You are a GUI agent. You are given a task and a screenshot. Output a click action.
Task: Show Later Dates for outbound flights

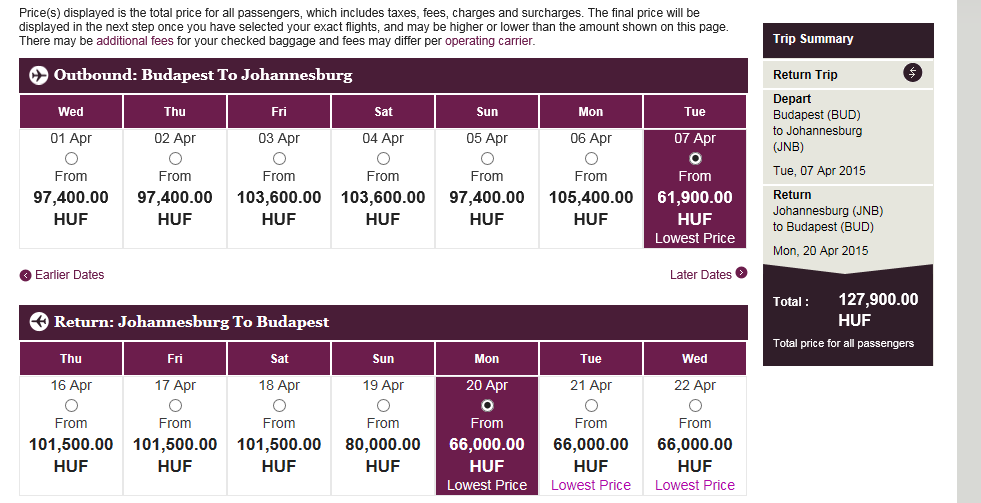[x=700, y=275]
